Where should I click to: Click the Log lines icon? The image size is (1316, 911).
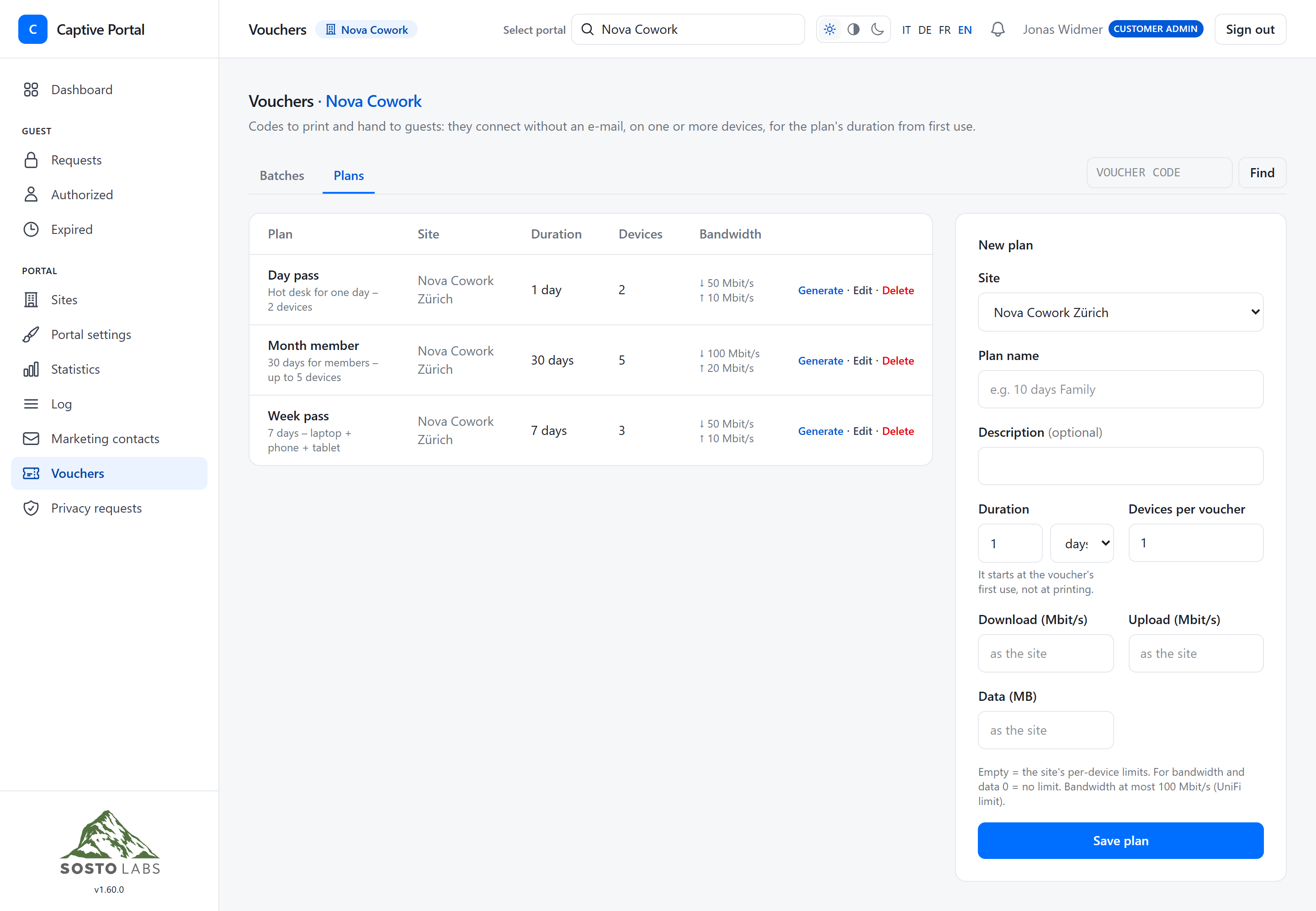click(x=31, y=404)
